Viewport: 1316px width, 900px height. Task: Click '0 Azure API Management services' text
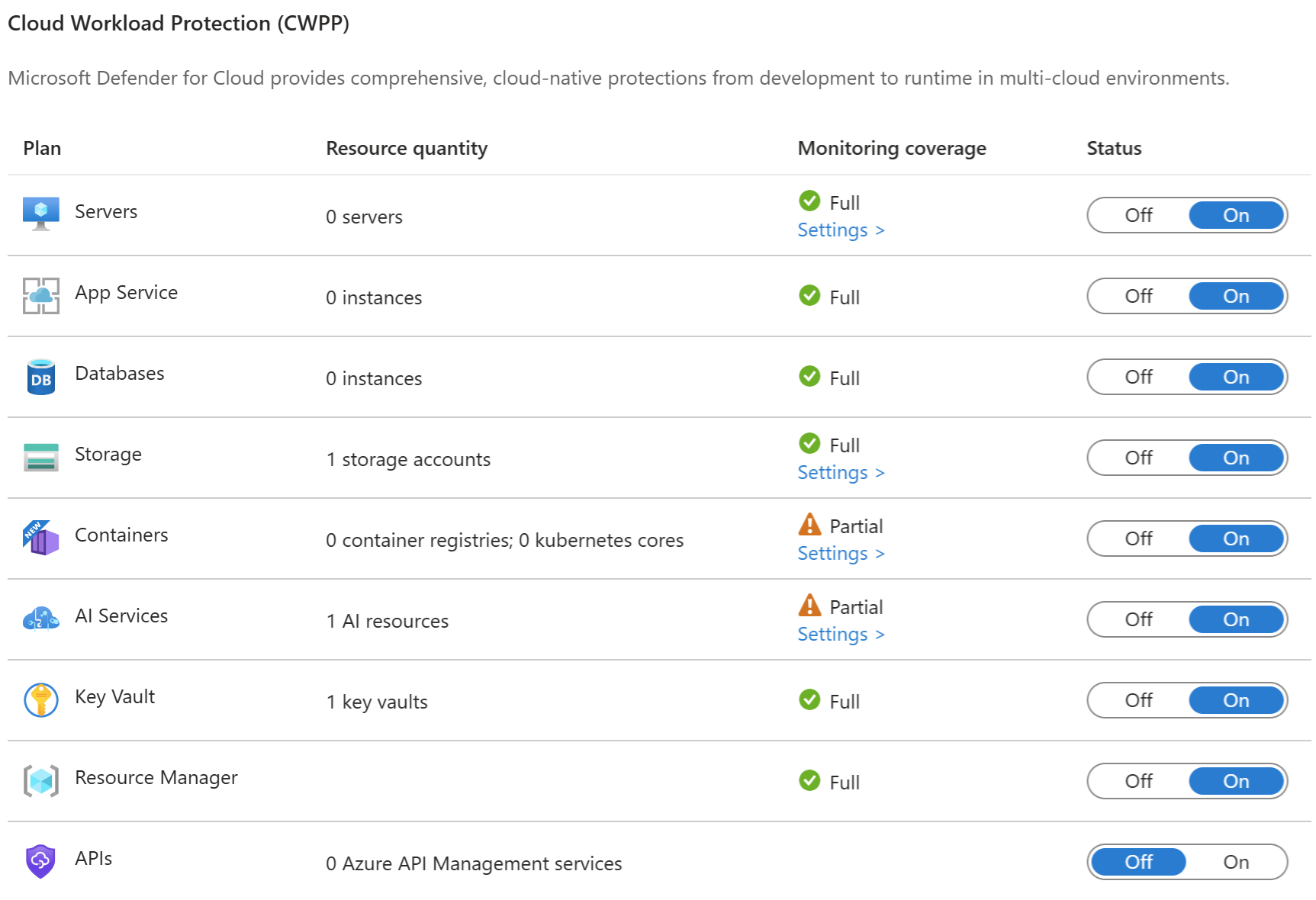(474, 863)
